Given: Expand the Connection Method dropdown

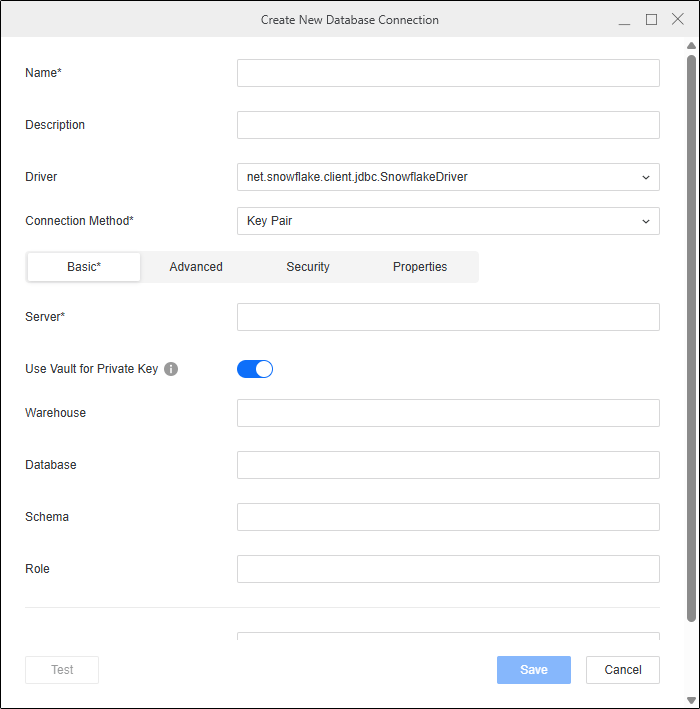Looking at the screenshot, I should tap(448, 221).
